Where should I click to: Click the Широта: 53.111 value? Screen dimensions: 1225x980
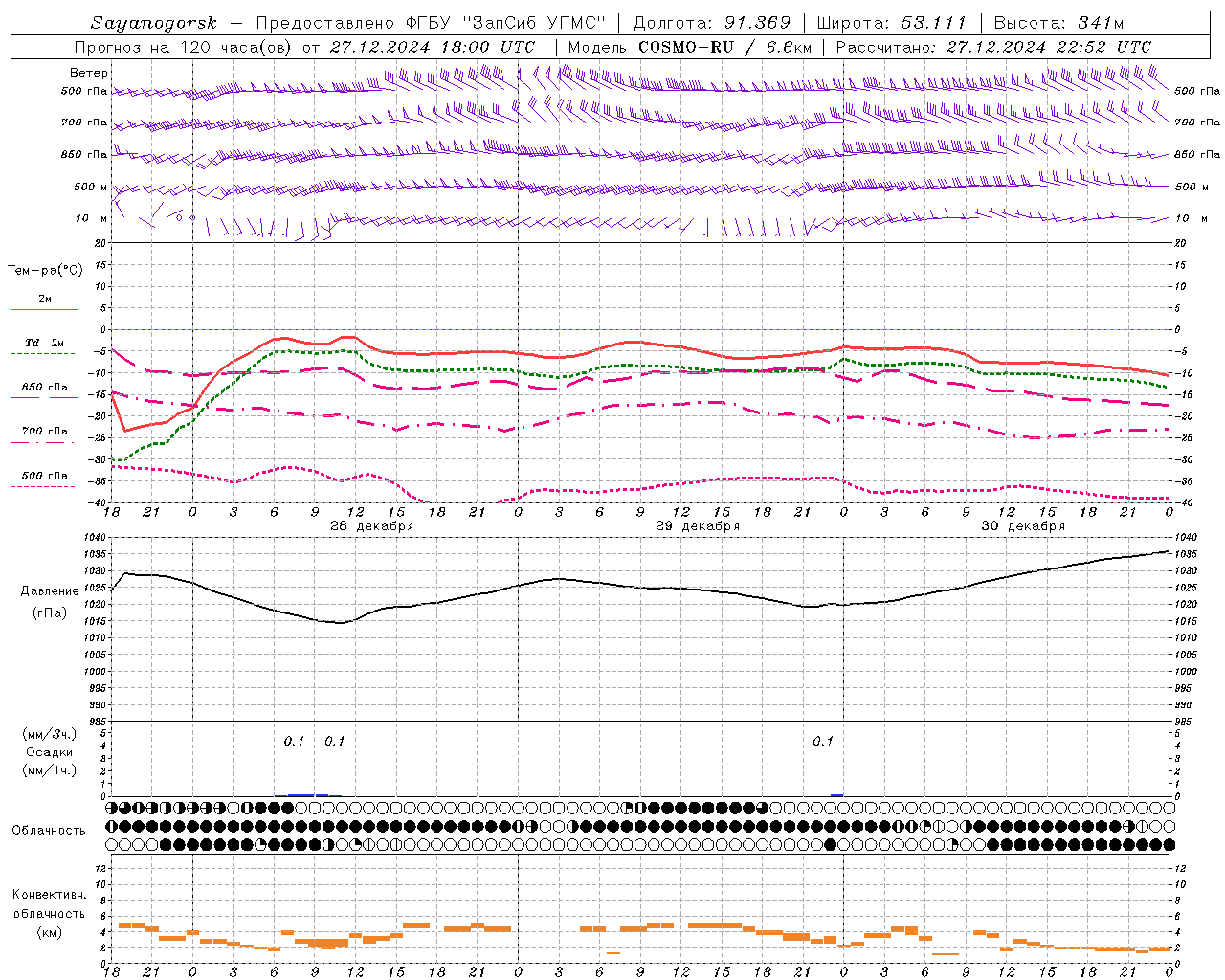pos(892,23)
